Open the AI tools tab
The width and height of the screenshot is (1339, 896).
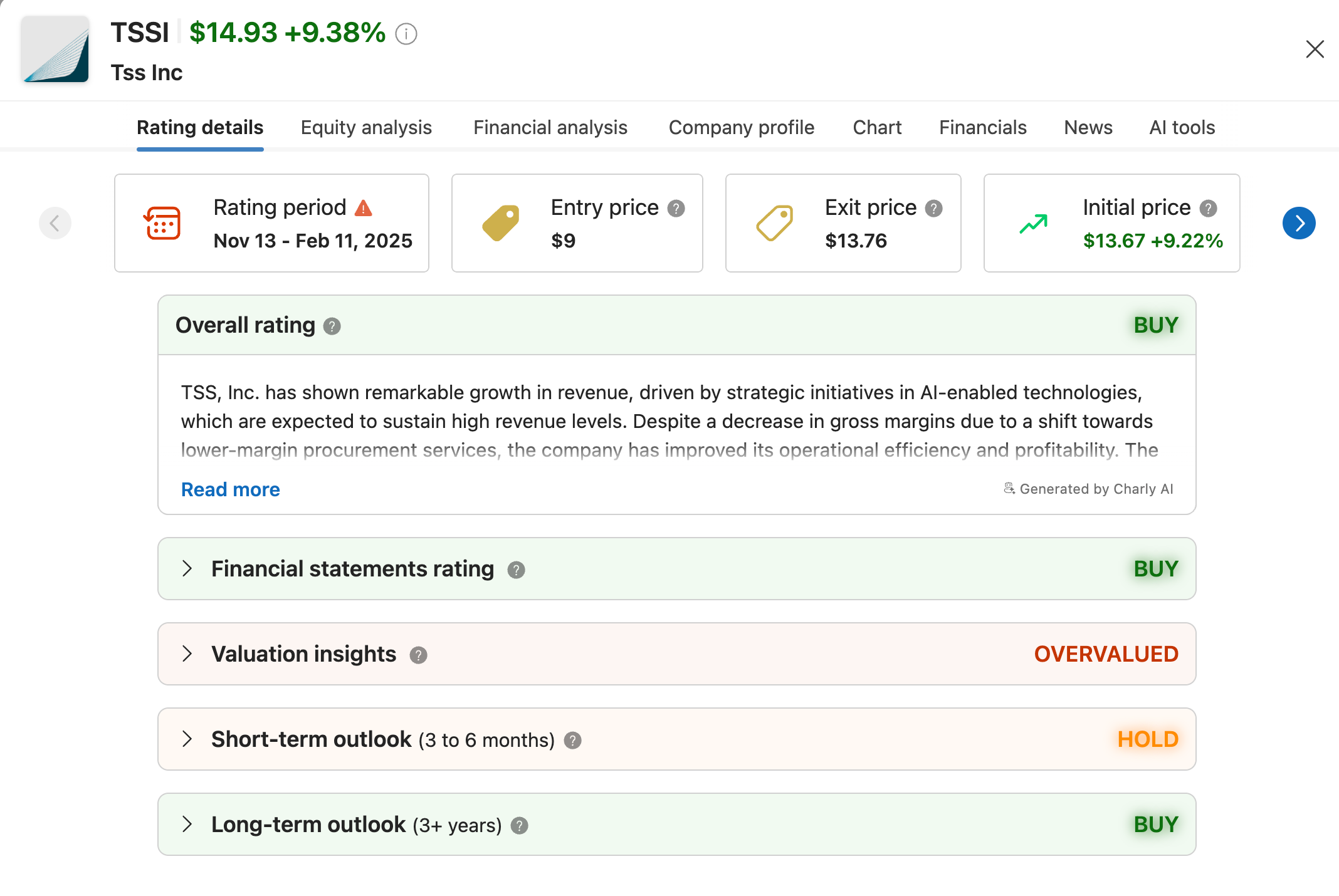[1182, 128]
